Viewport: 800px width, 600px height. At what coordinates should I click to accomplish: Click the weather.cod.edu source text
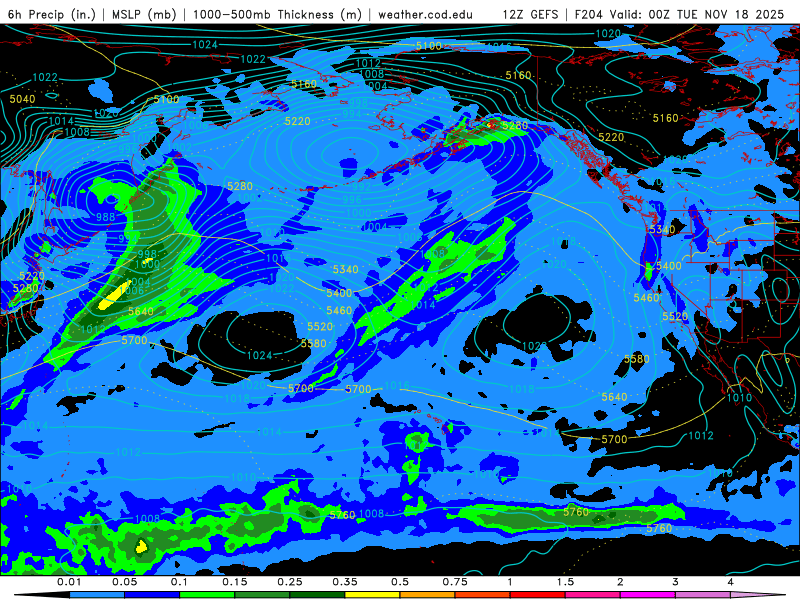[x=425, y=14]
